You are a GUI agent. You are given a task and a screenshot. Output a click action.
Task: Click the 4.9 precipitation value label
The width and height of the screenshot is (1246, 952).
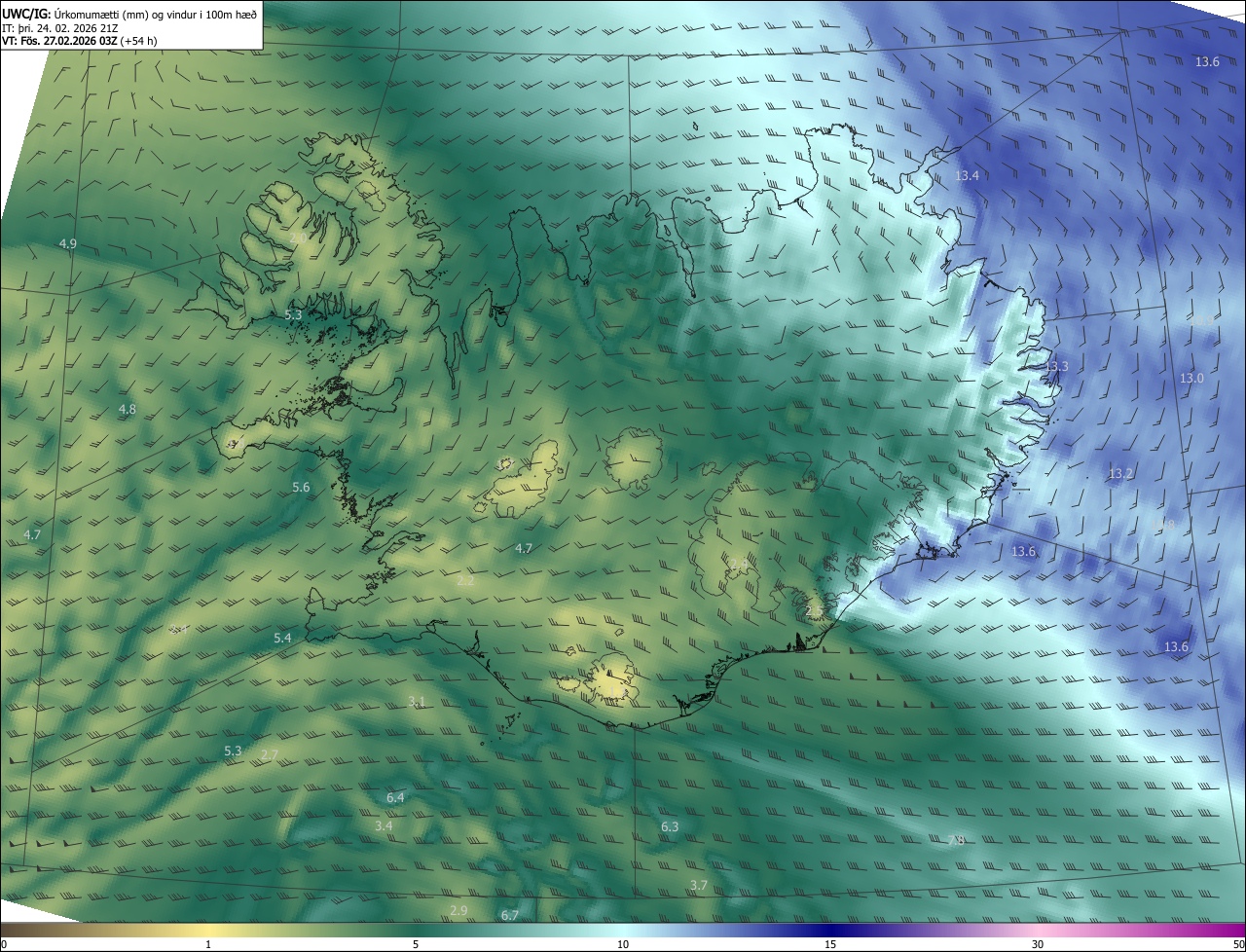(x=68, y=243)
